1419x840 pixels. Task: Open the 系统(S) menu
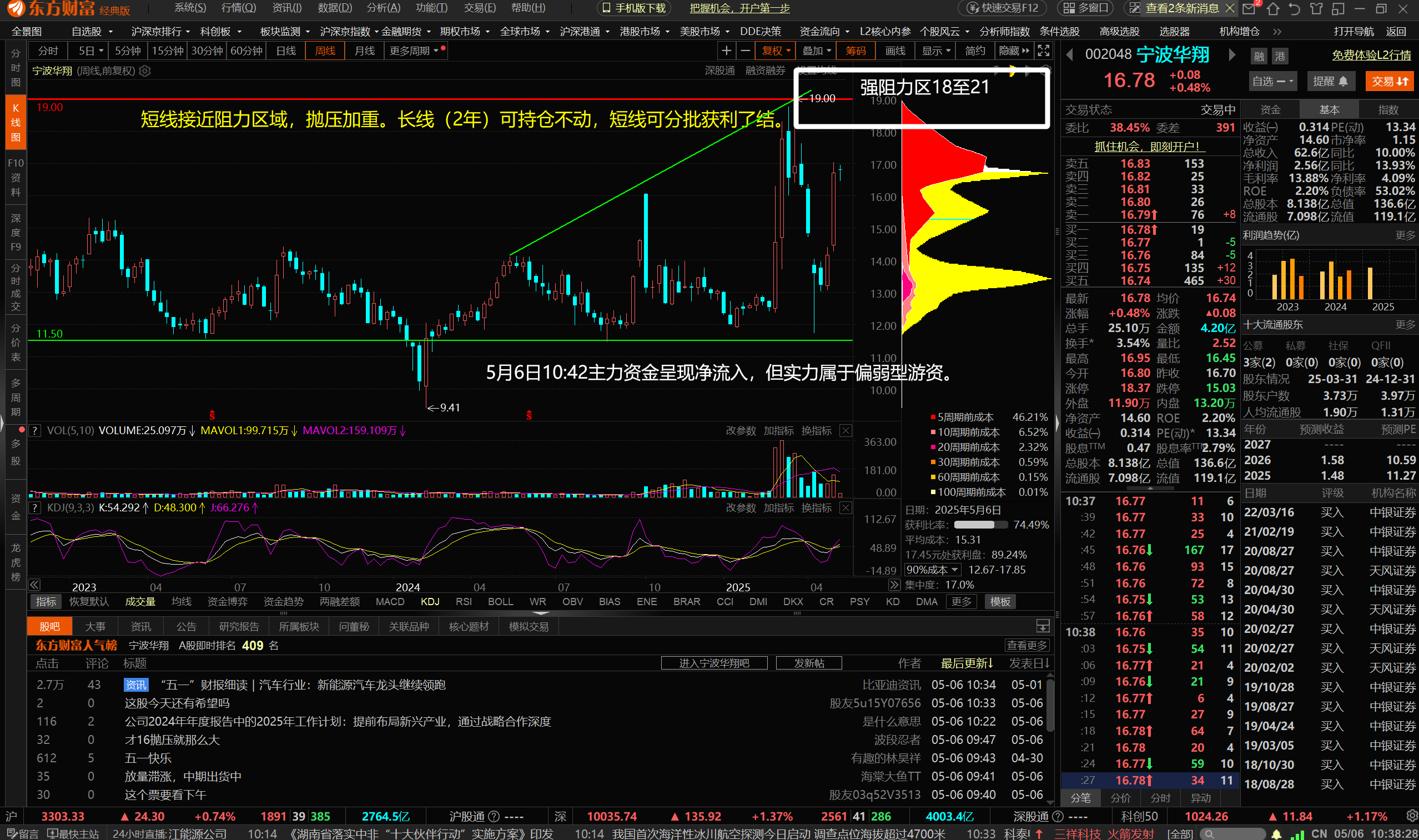click(x=190, y=8)
